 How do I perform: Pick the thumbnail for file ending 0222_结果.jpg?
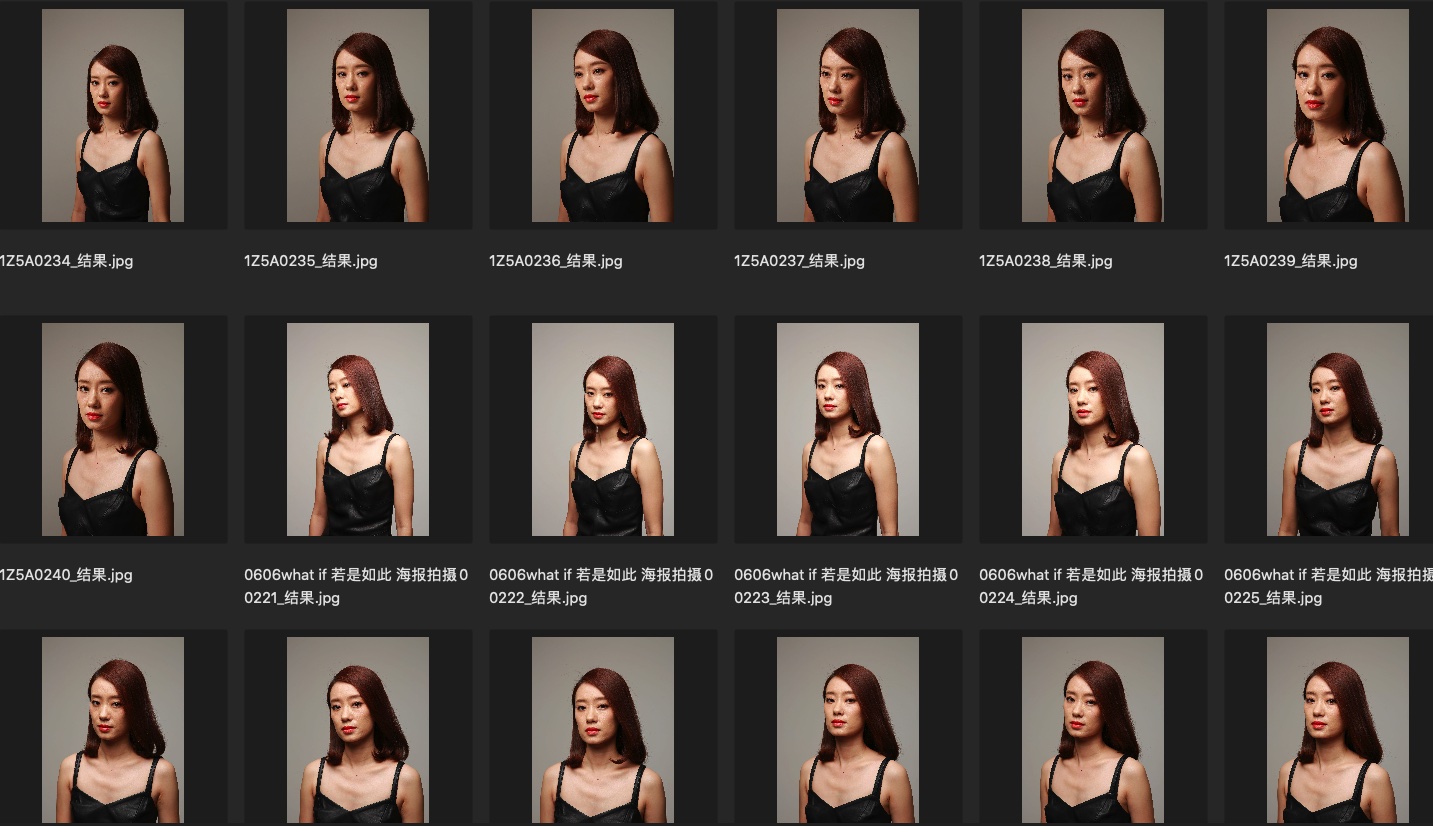click(x=603, y=429)
